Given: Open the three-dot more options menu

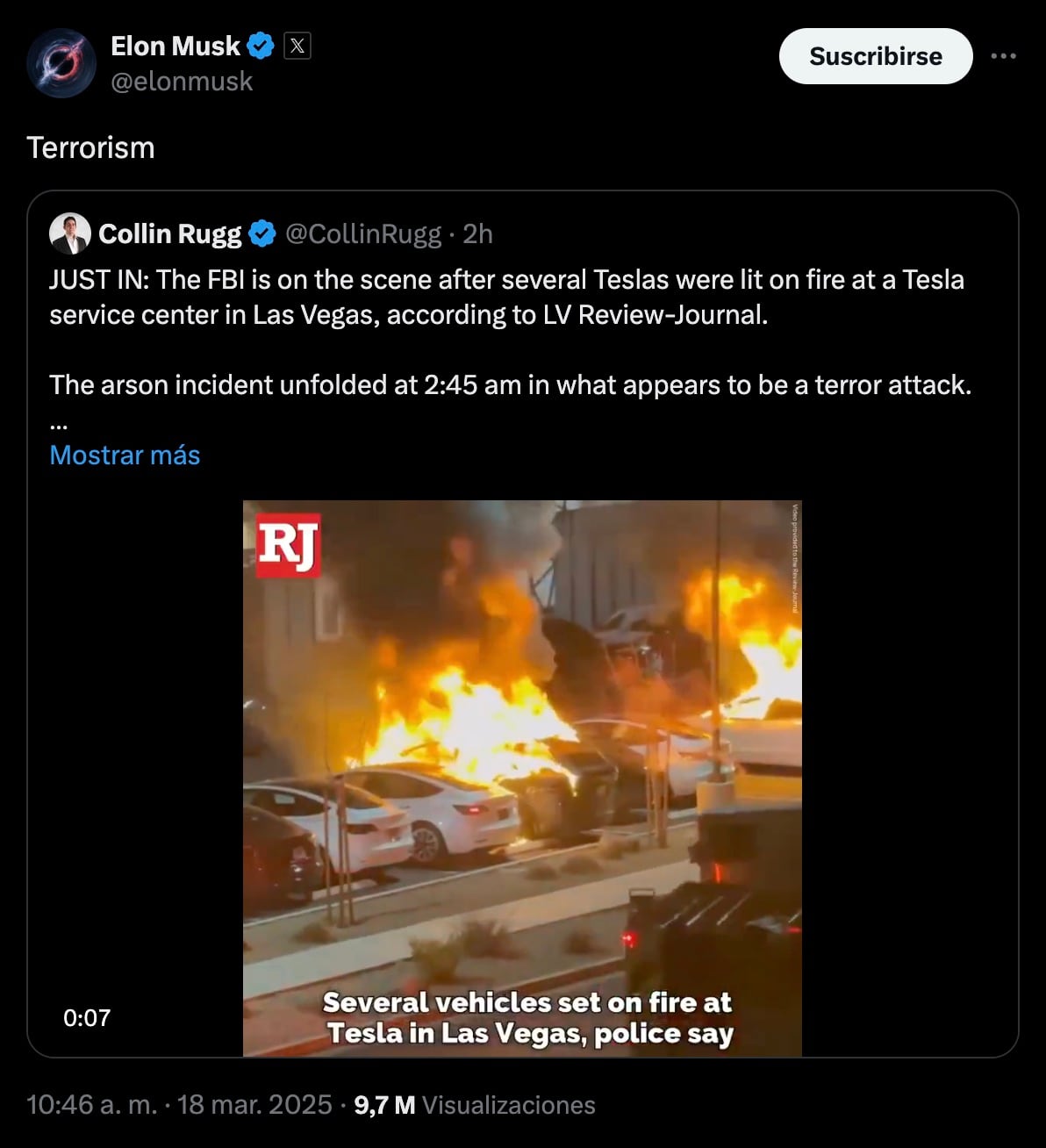Looking at the screenshot, I should pos(1003,56).
